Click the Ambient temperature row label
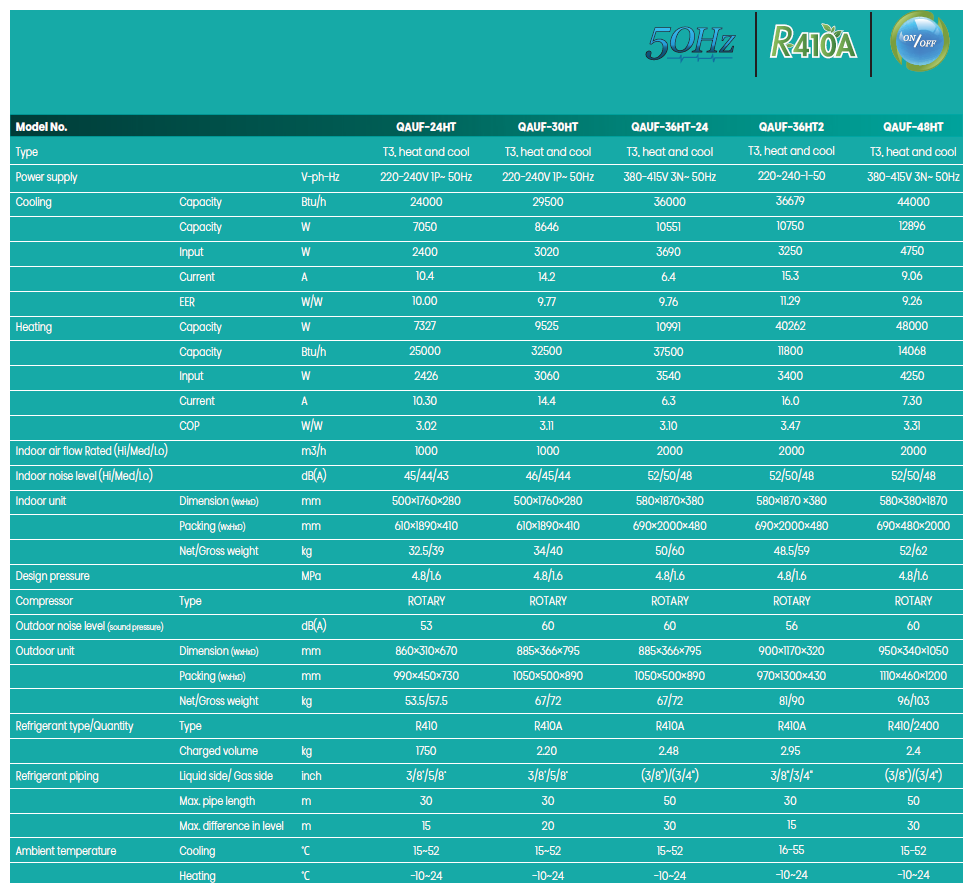 point(66,851)
